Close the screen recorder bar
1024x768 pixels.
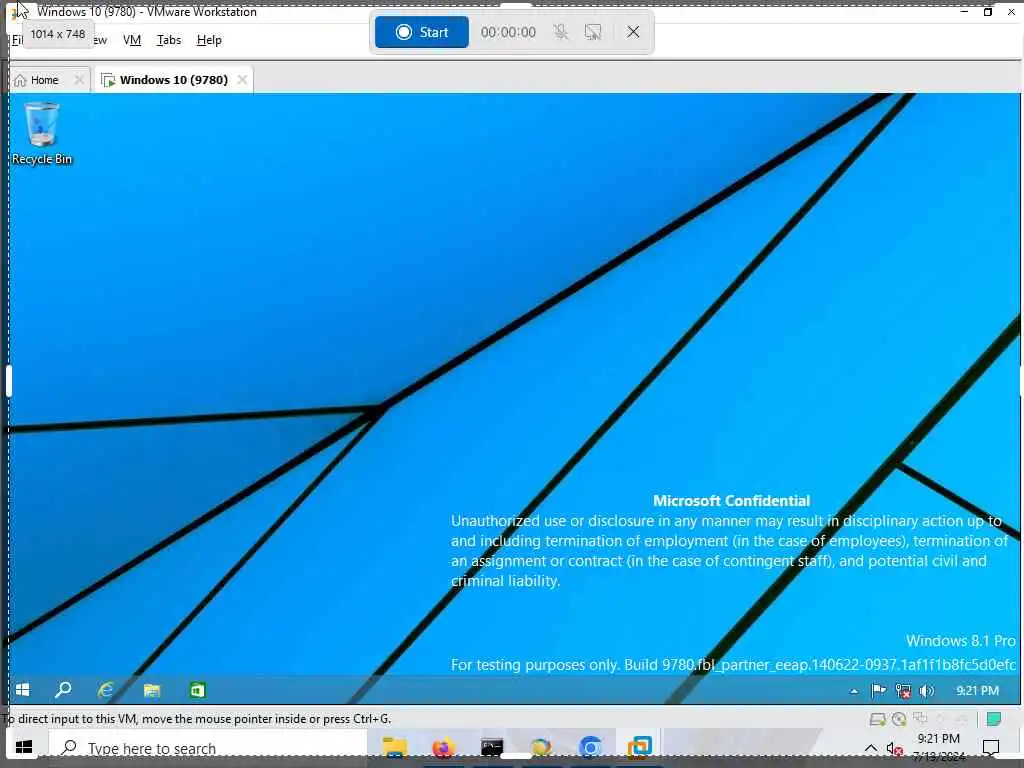coord(633,32)
